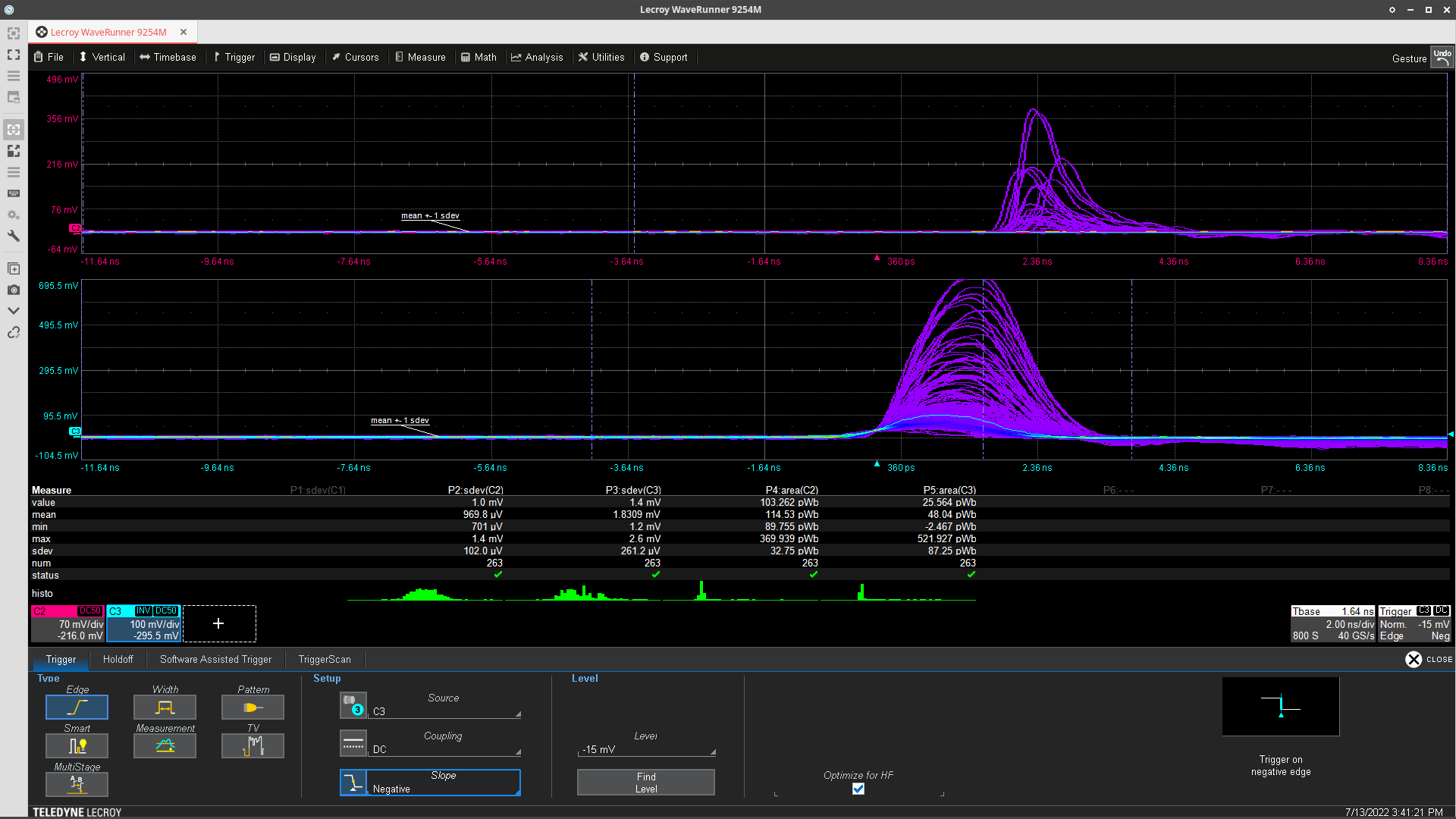Switch to the Software Assisted Trigger tab
The height and width of the screenshot is (819, 1456).
click(x=215, y=659)
